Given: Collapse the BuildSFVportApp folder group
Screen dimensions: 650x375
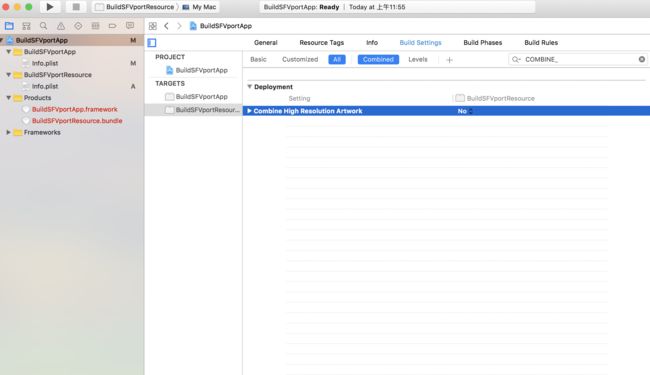Looking at the screenshot, I should [x=8, y=52].
